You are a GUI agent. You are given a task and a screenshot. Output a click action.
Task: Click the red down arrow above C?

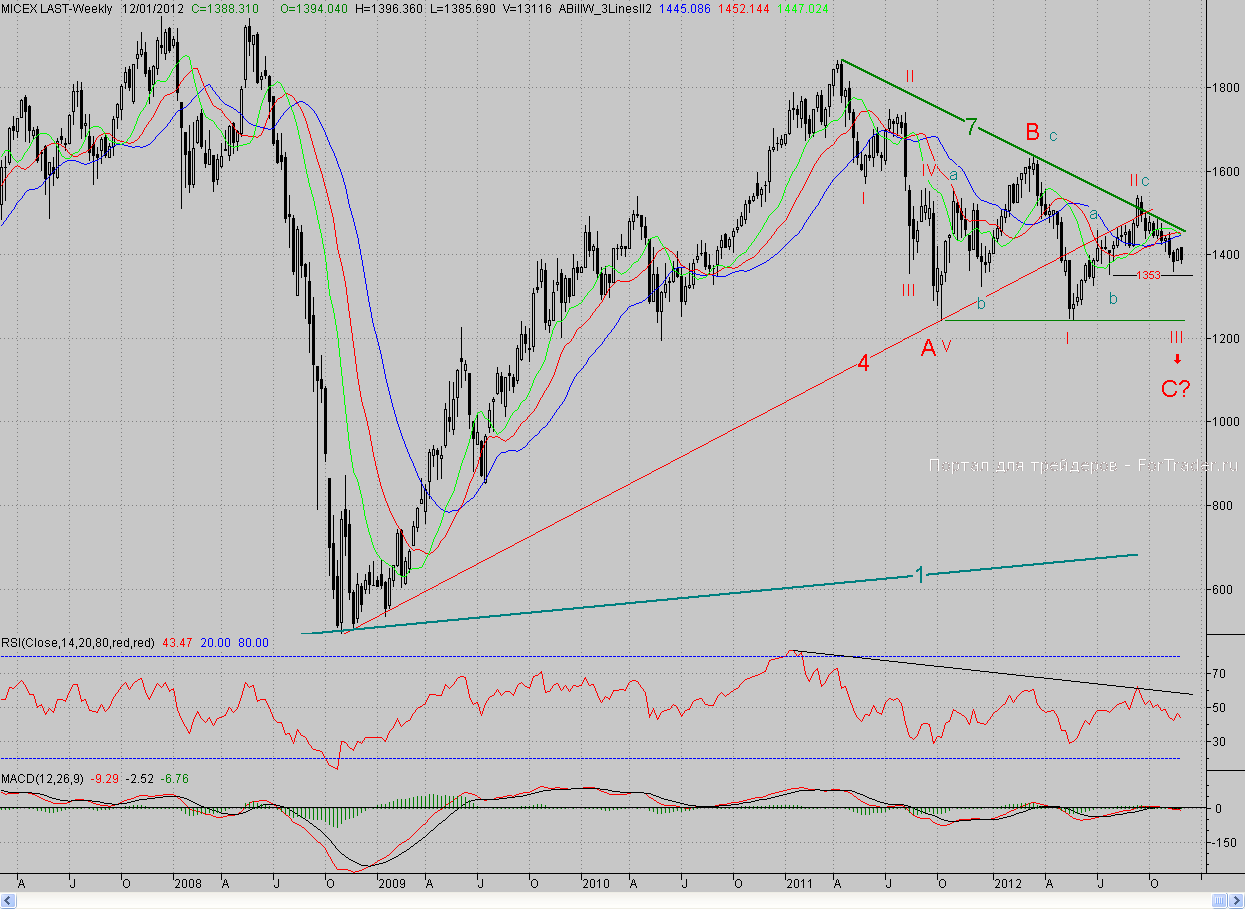pyautogui.click(x=1177, y=359)
